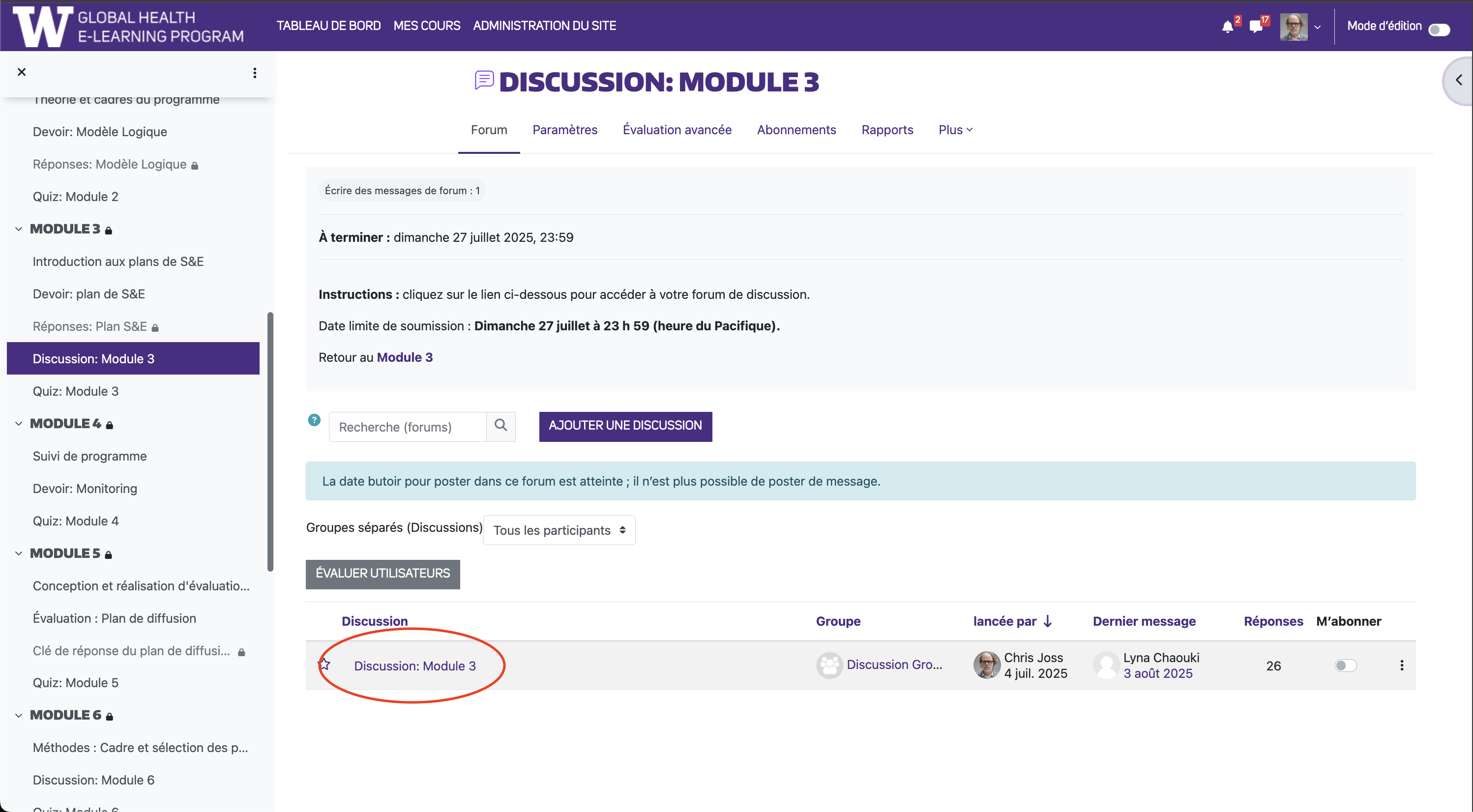Viewport: 1473px width, 812px height.
Task: Collapse the MODULE 4 section
Action: tap(19, 424)
